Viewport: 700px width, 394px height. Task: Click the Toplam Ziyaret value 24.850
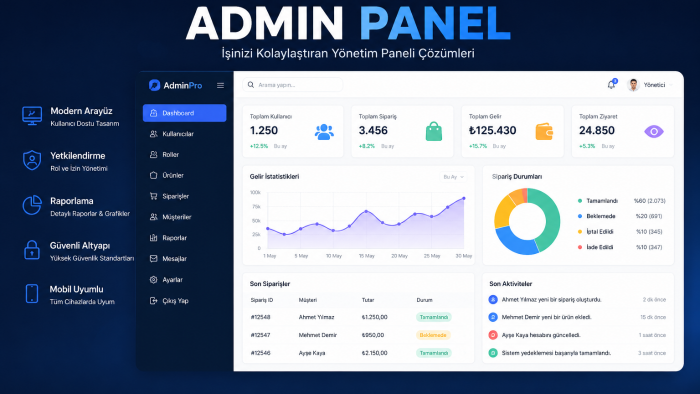597,130
